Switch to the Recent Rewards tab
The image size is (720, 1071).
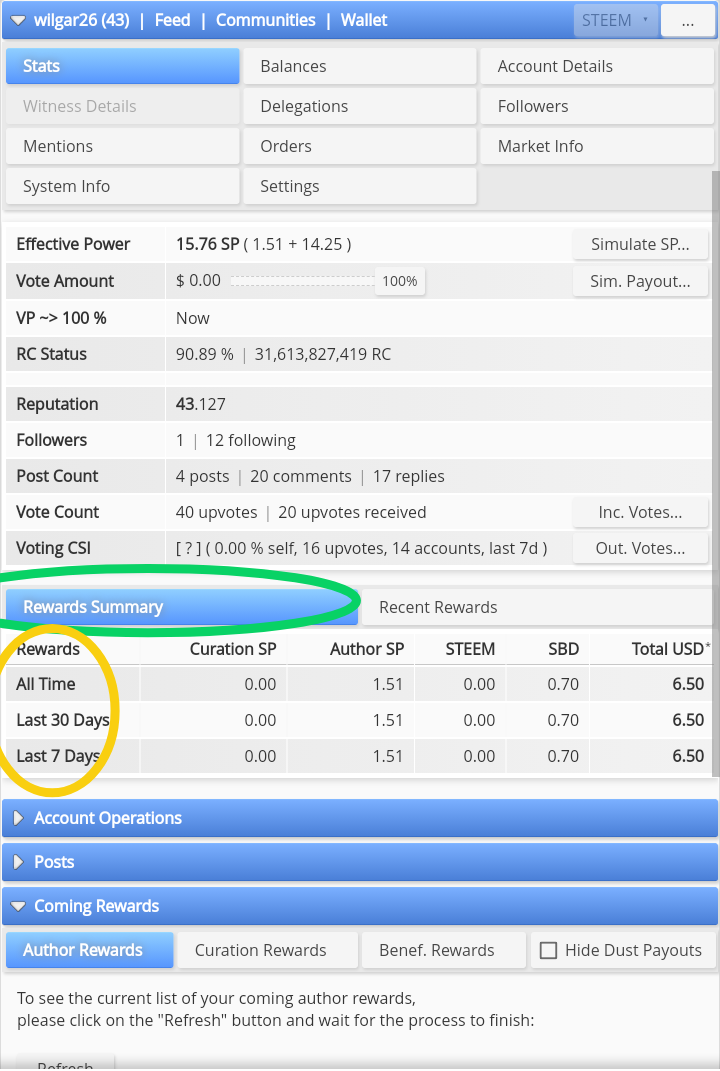click(x=536, y=607)
